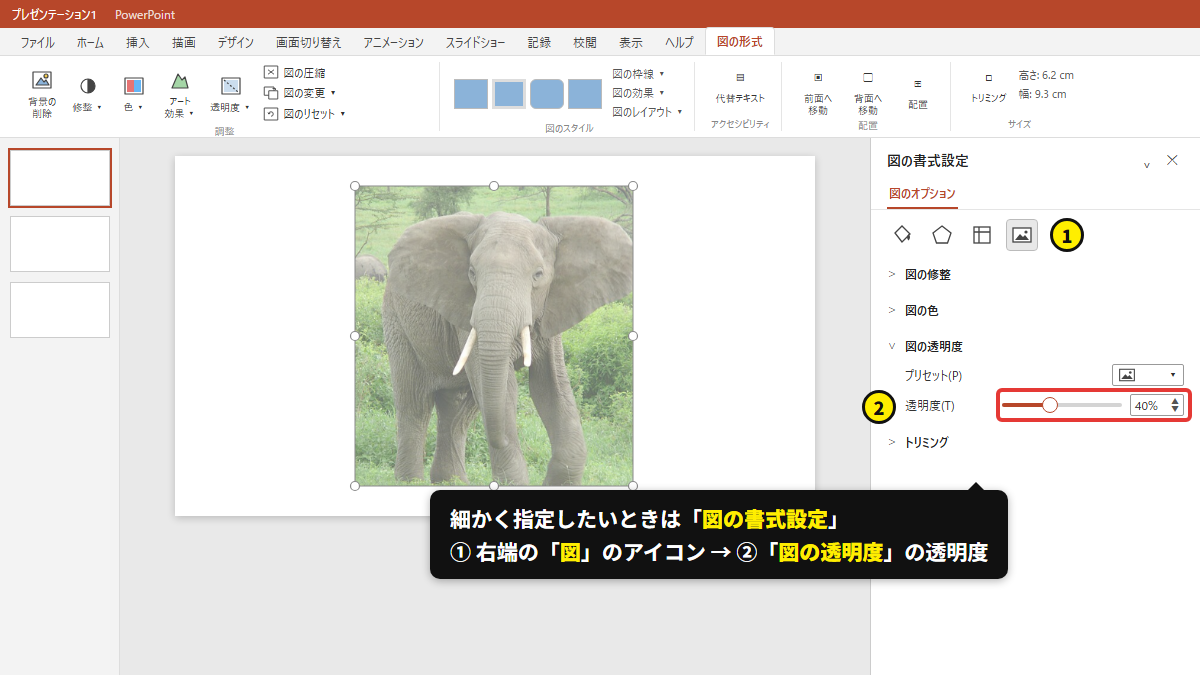
Task: Switch to the 校閲 tab
Action: tap(585, 42)
